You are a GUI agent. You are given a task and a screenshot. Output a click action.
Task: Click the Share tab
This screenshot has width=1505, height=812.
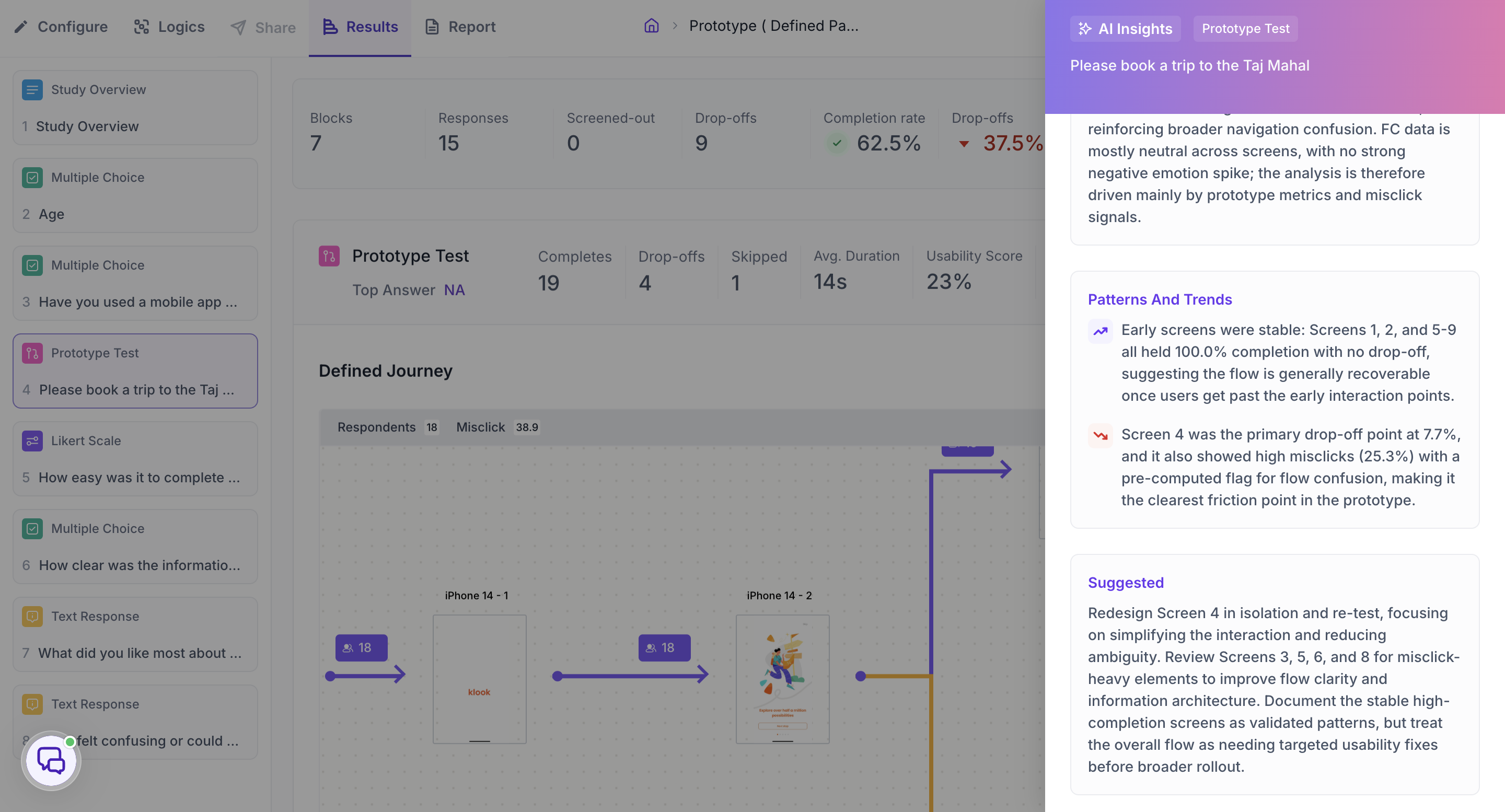click(263, 27)
